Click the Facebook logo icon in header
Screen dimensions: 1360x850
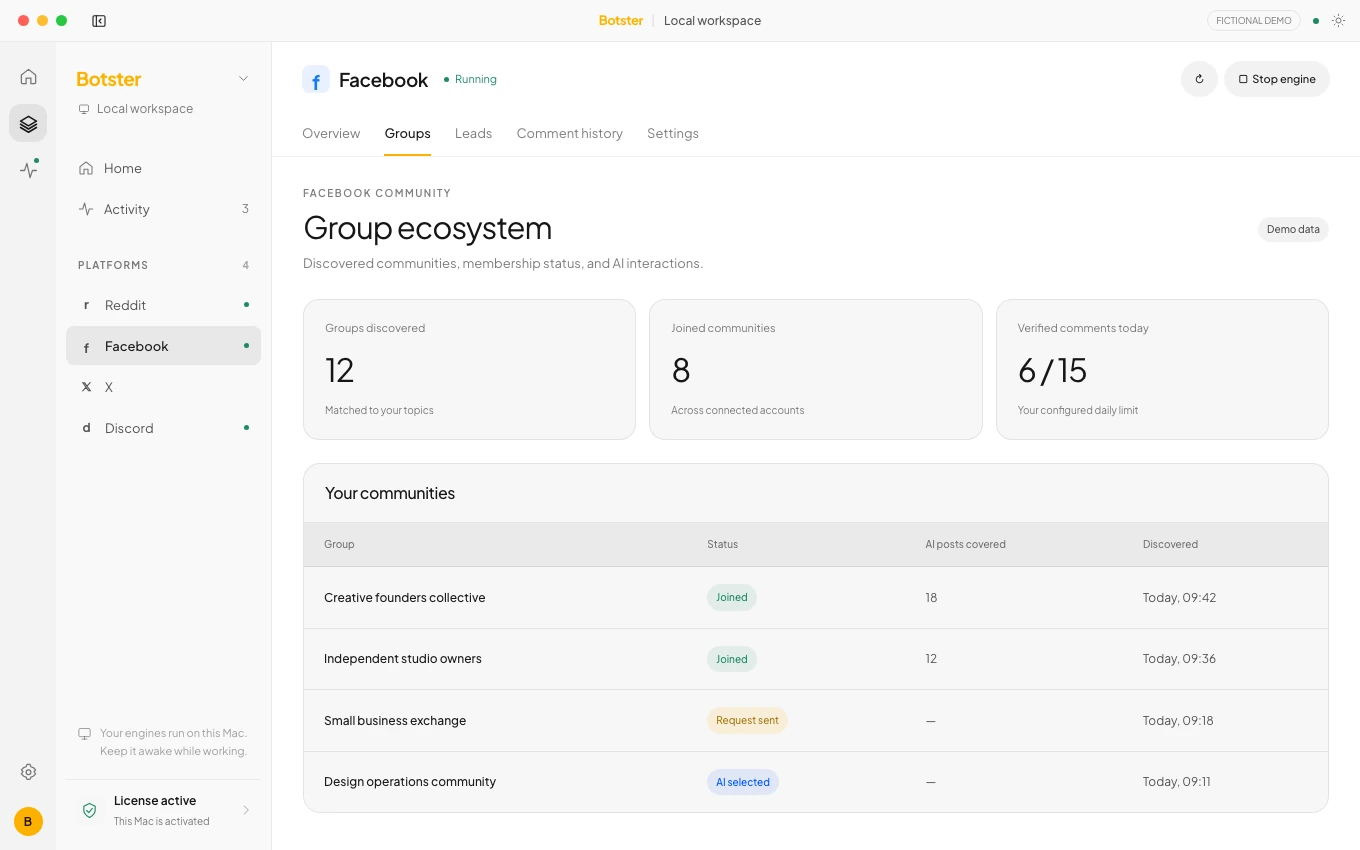(x=316, y=80)
